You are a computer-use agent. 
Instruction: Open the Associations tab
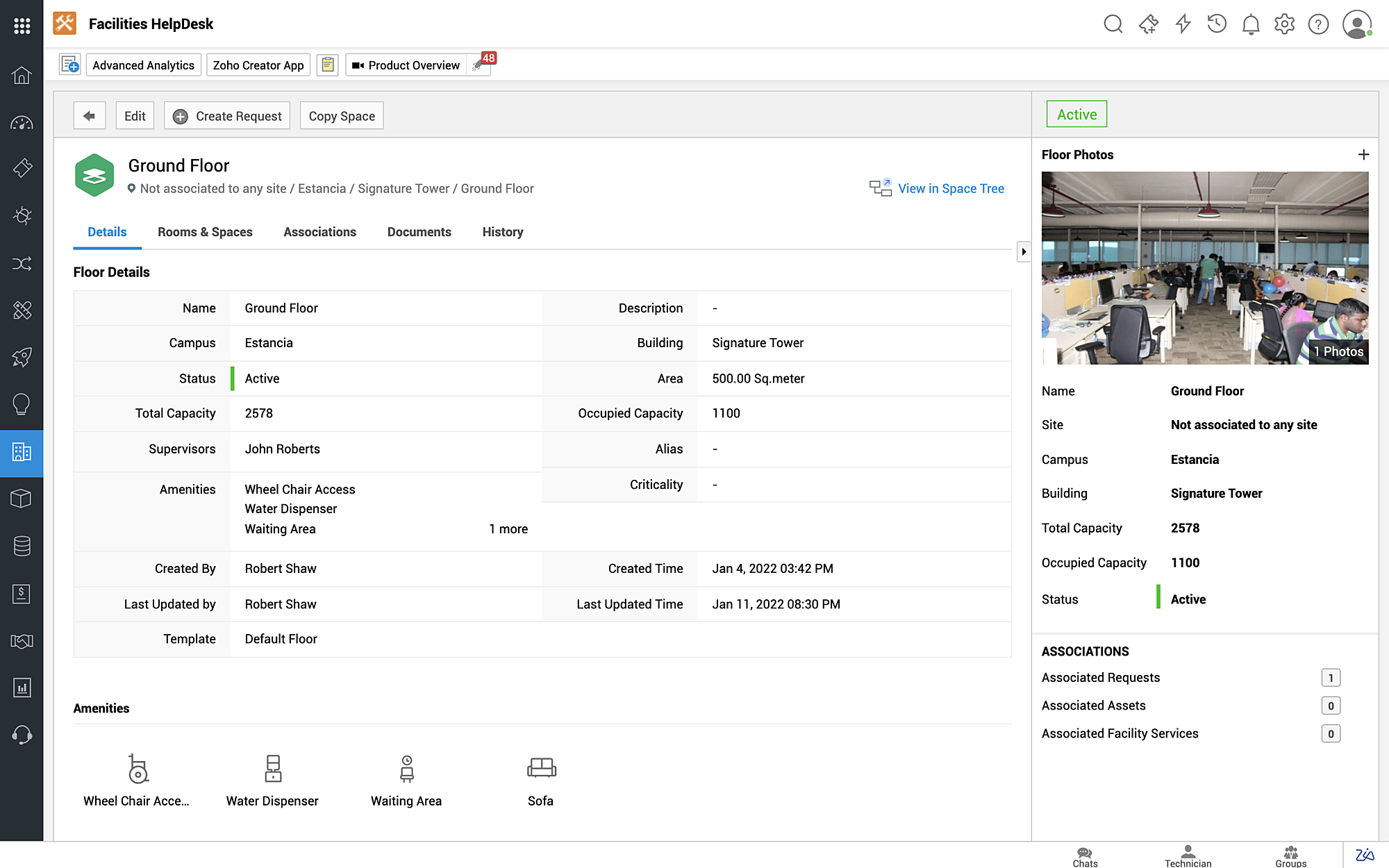[319, 232]
